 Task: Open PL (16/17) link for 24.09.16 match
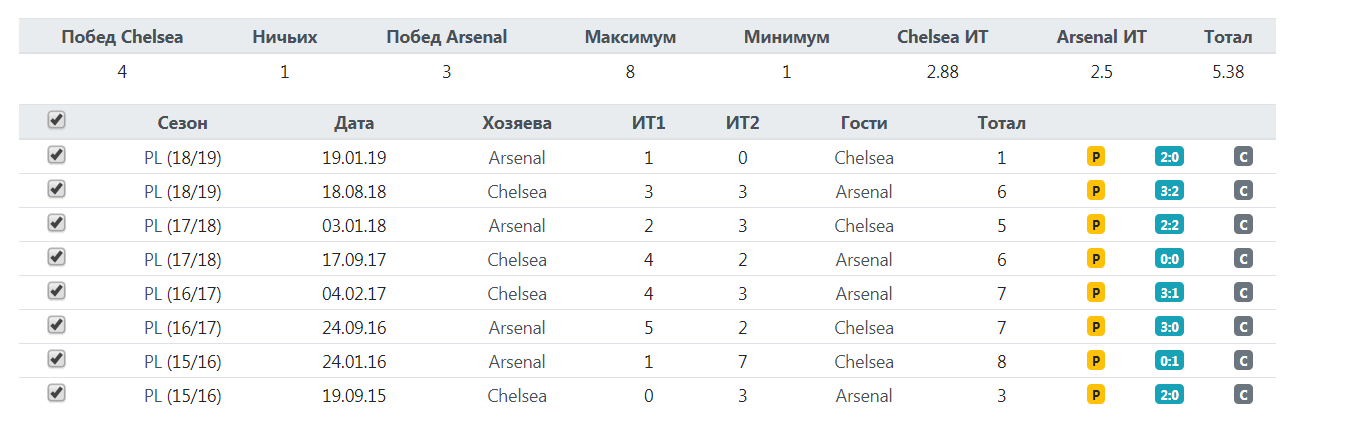coord(183,328)
